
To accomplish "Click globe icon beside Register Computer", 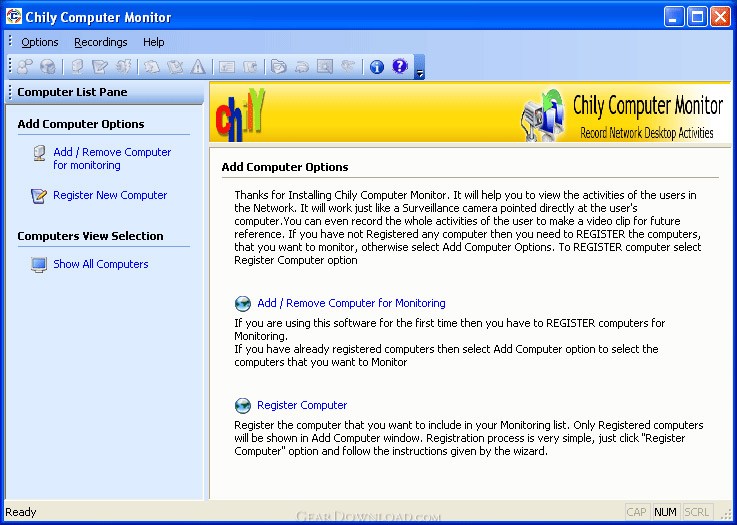I will click(x=243, y=406).
